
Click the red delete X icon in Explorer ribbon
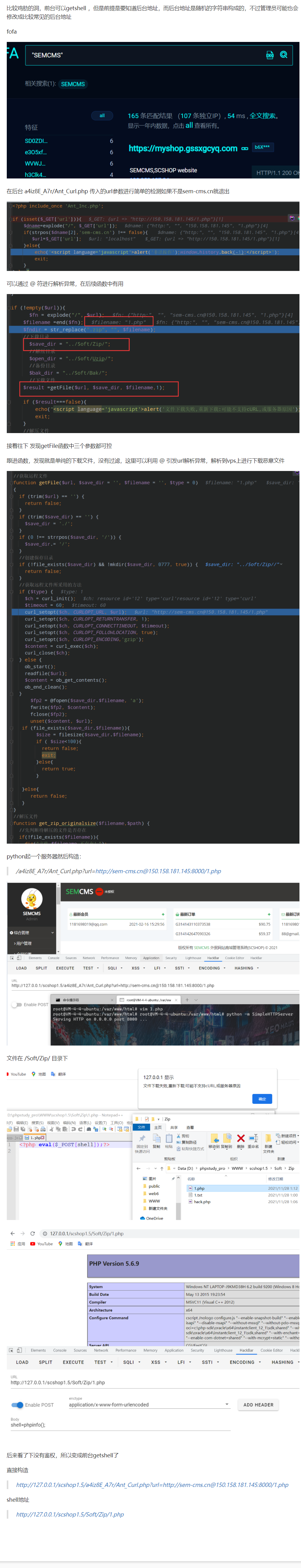(x=240, y=1138)
